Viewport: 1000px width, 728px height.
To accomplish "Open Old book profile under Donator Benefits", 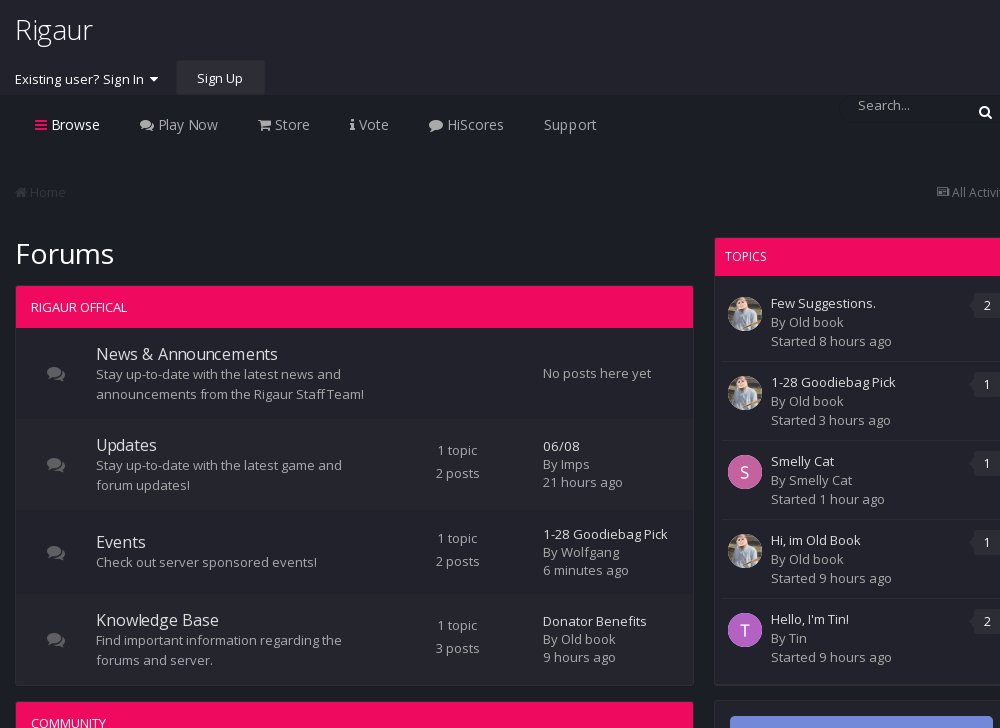I will [x=588, y=639].
